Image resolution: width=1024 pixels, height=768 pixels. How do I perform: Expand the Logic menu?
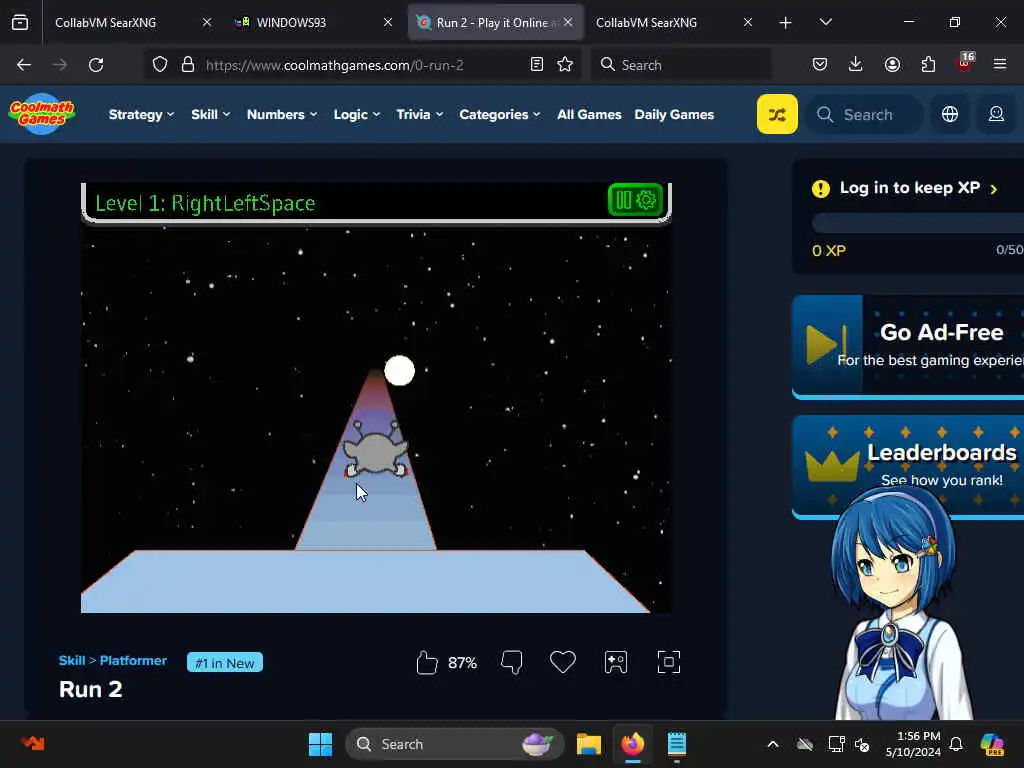357,114
